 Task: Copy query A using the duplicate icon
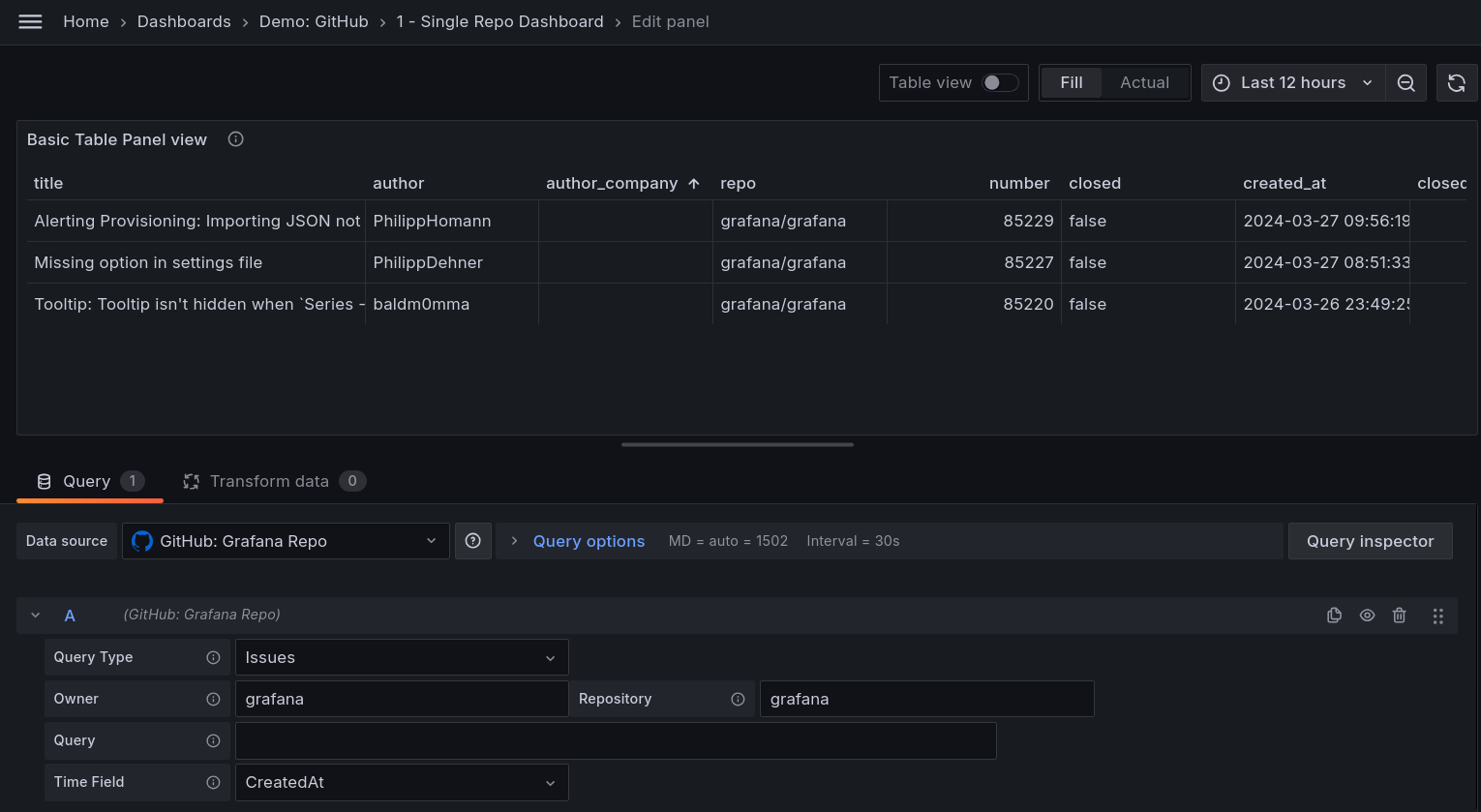tap(1334, 615)
